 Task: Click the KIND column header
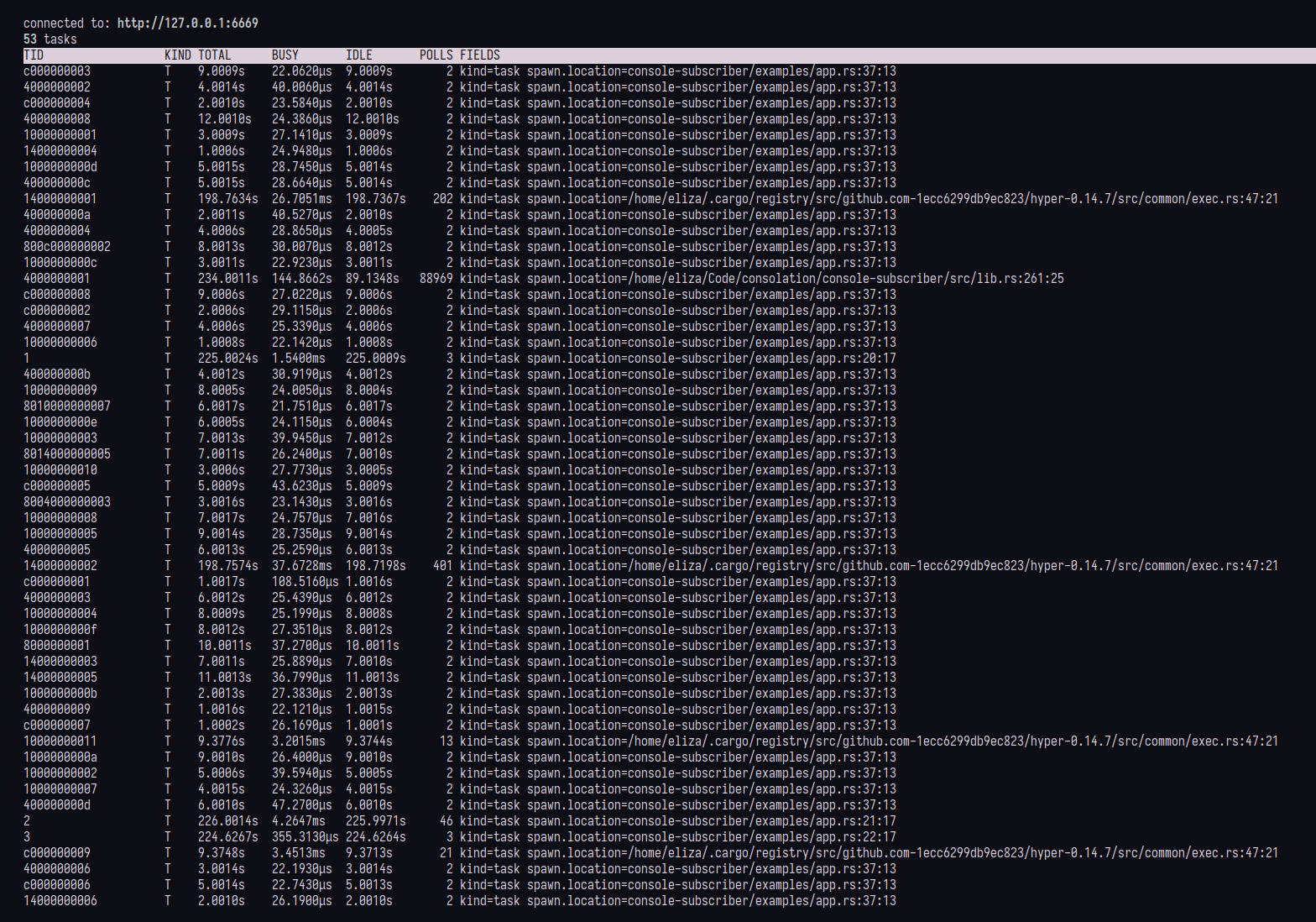pyautogui.click(x=178, y=55)
